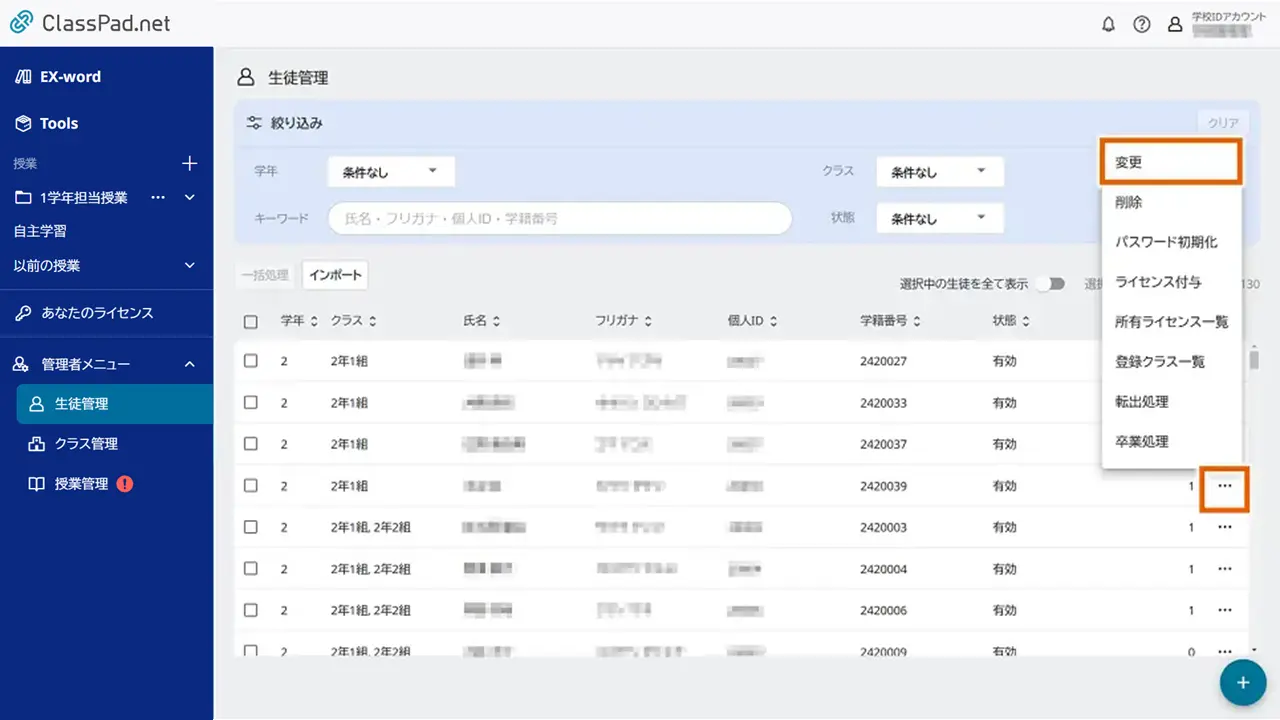Click the keyword search input field
1280x720 pixels.
(x=558, y=218)
